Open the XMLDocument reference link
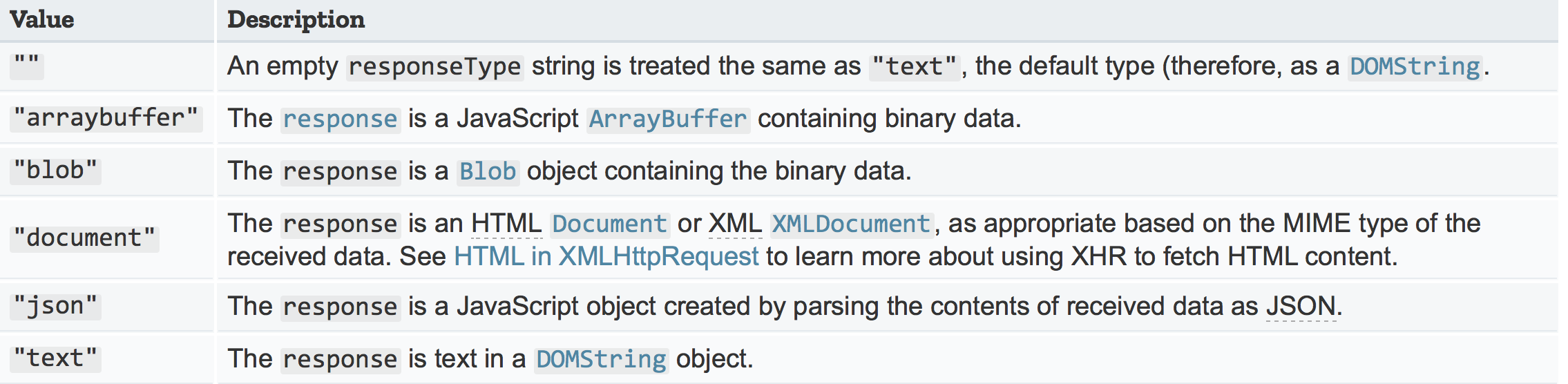 click(850, 224)
